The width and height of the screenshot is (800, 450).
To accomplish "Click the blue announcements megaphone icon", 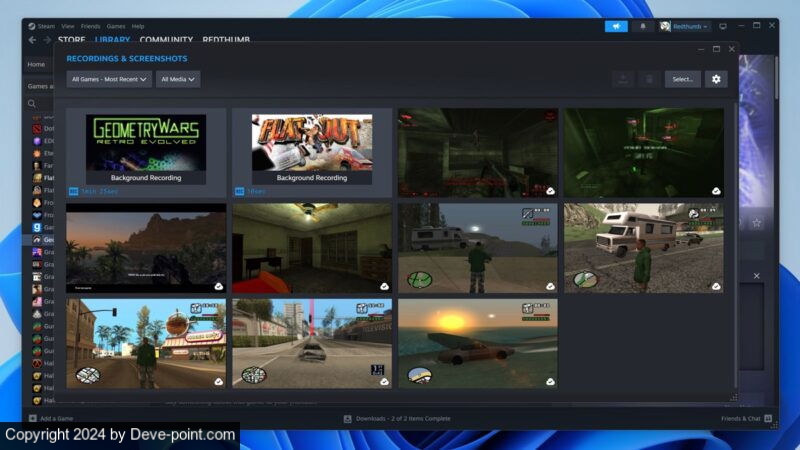I will tap(616, 26).
